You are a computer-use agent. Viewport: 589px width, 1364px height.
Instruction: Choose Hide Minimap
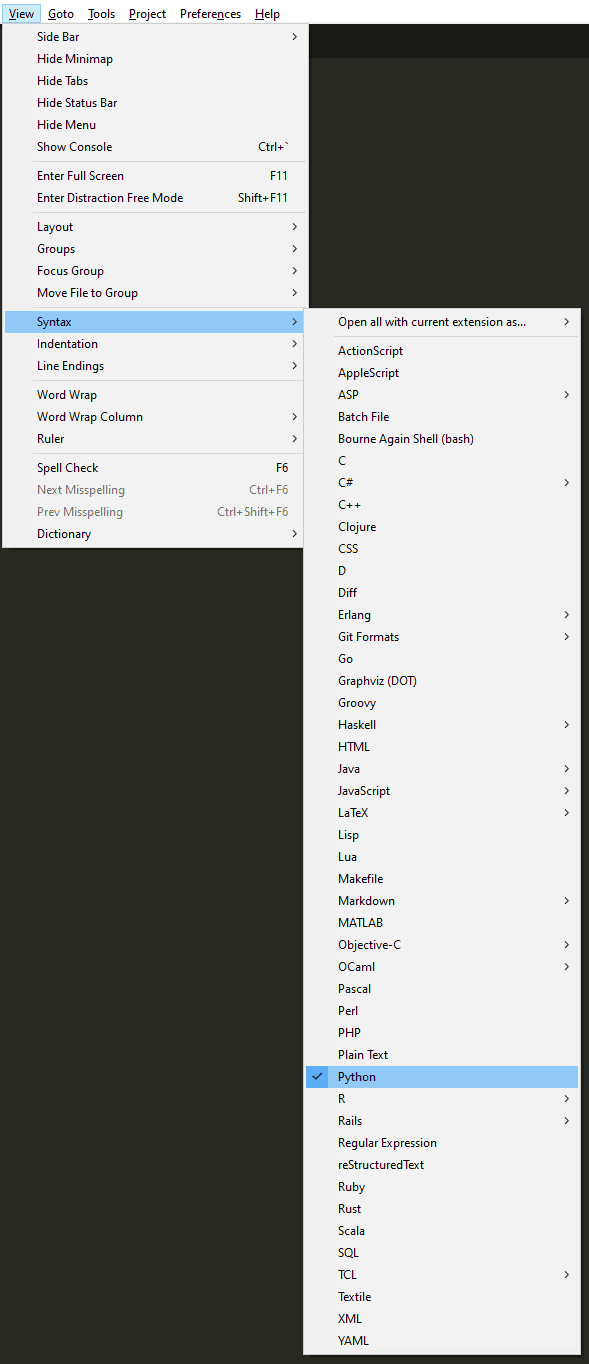coord(155,59)
